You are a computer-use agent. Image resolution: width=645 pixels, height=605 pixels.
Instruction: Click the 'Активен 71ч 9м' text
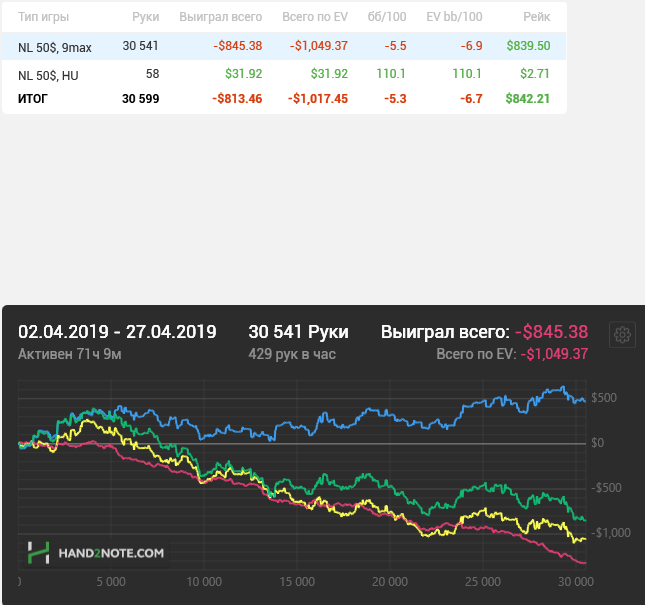pyautogui.click(x=70, y=354)
